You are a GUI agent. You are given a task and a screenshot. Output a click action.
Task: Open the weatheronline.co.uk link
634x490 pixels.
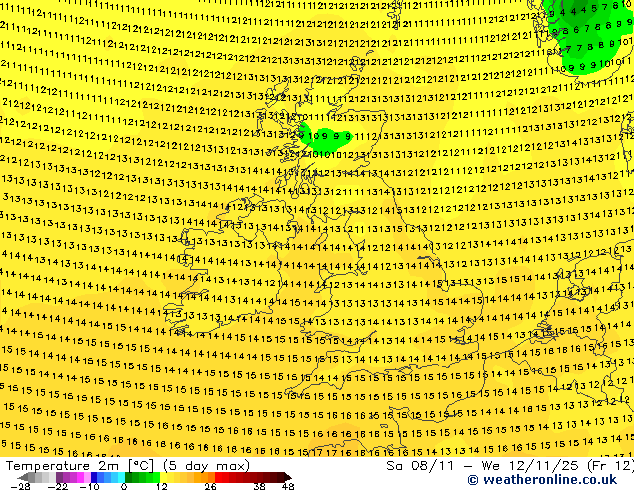tap(543, 480)
